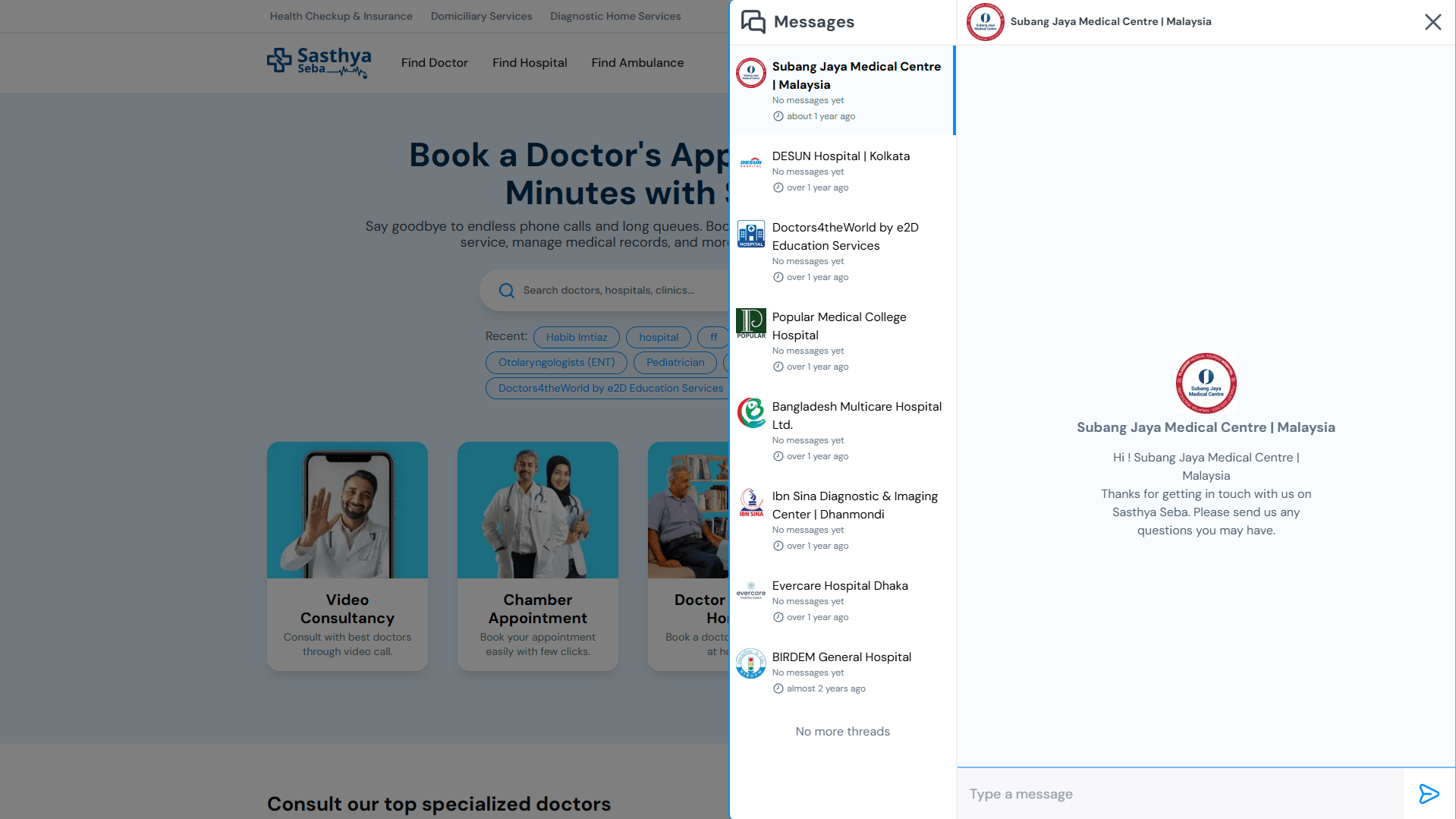1456x819 pixels.
Task: Click the Type a message field
Action: coord(1180,794)
